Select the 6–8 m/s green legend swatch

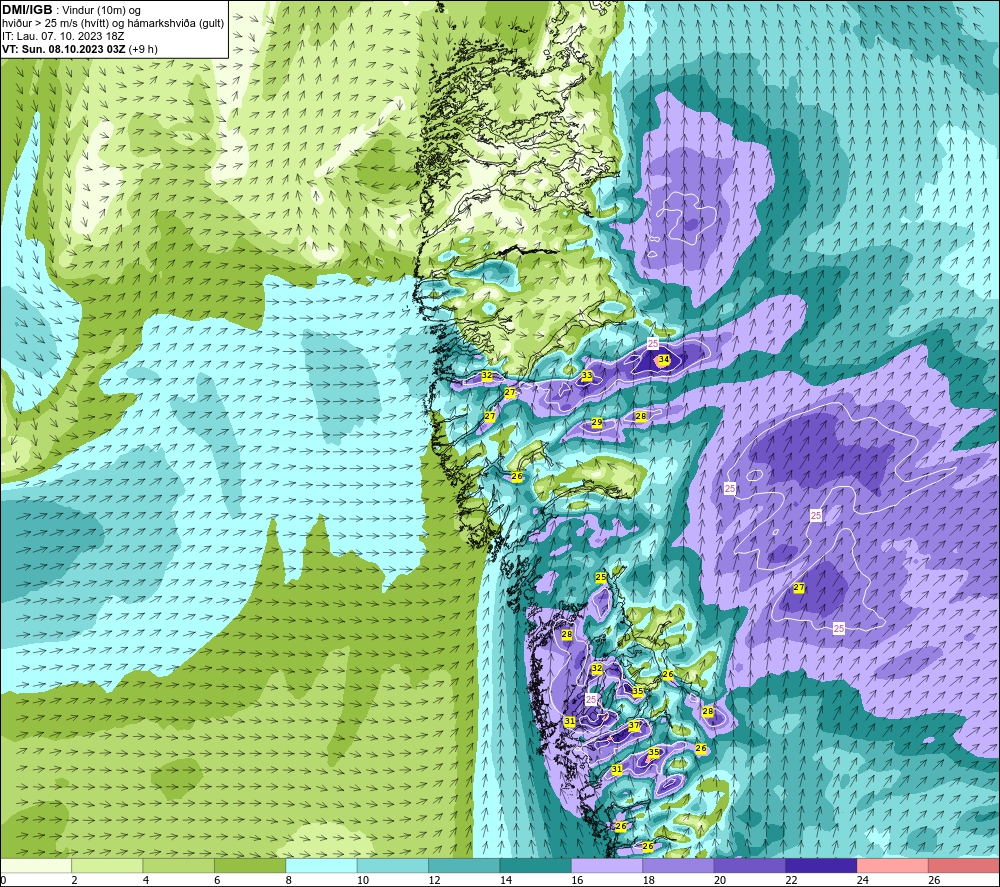[x=250, y=865]
